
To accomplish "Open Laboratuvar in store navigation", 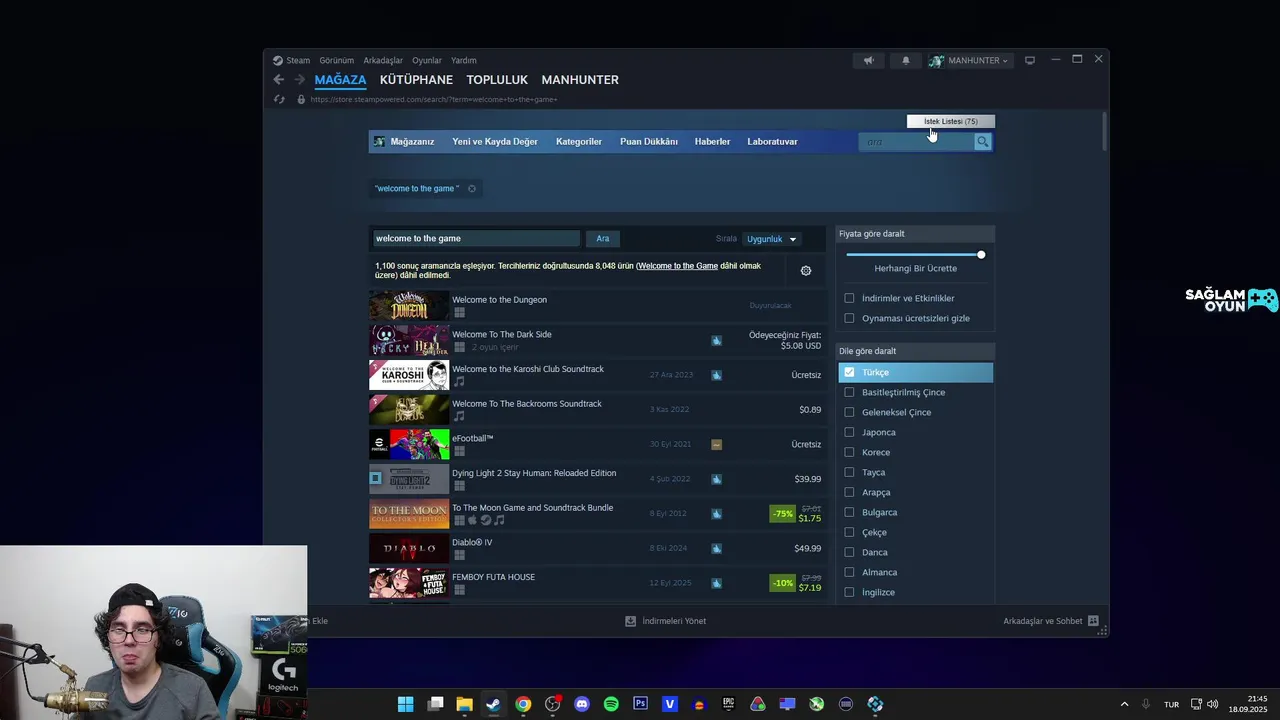I will [772, 142].
